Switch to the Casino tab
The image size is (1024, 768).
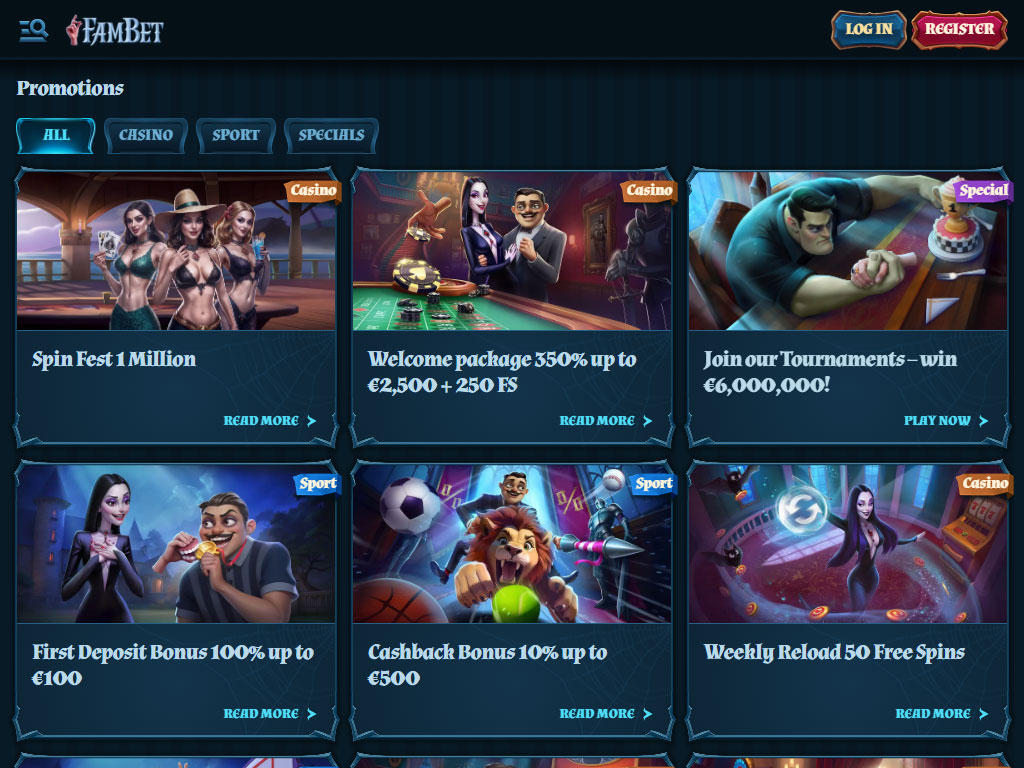point(146,135)
